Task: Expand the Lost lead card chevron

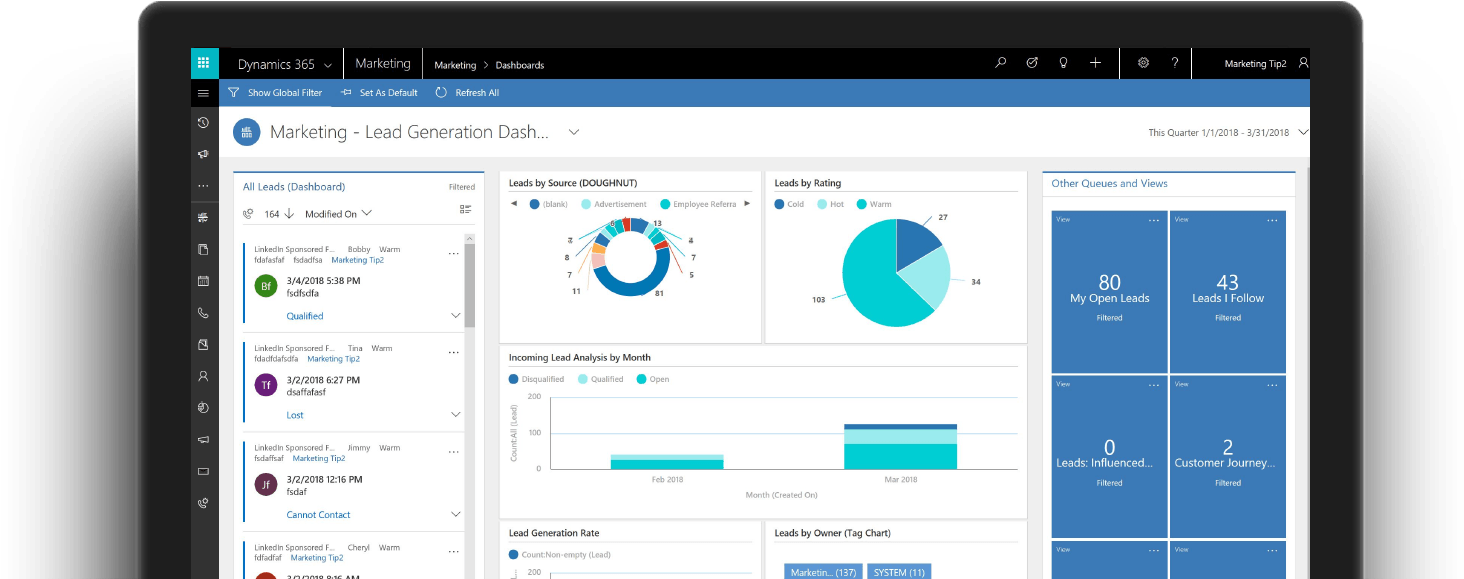Action: pos(456,414)
